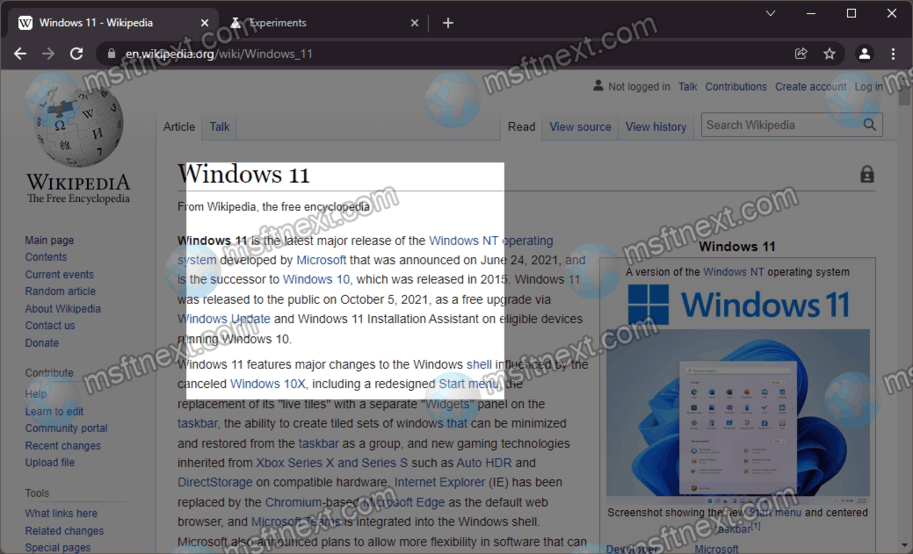Click the Windows NT link in infobox
The image size is (913, 554).
click(x=734, y=272)
